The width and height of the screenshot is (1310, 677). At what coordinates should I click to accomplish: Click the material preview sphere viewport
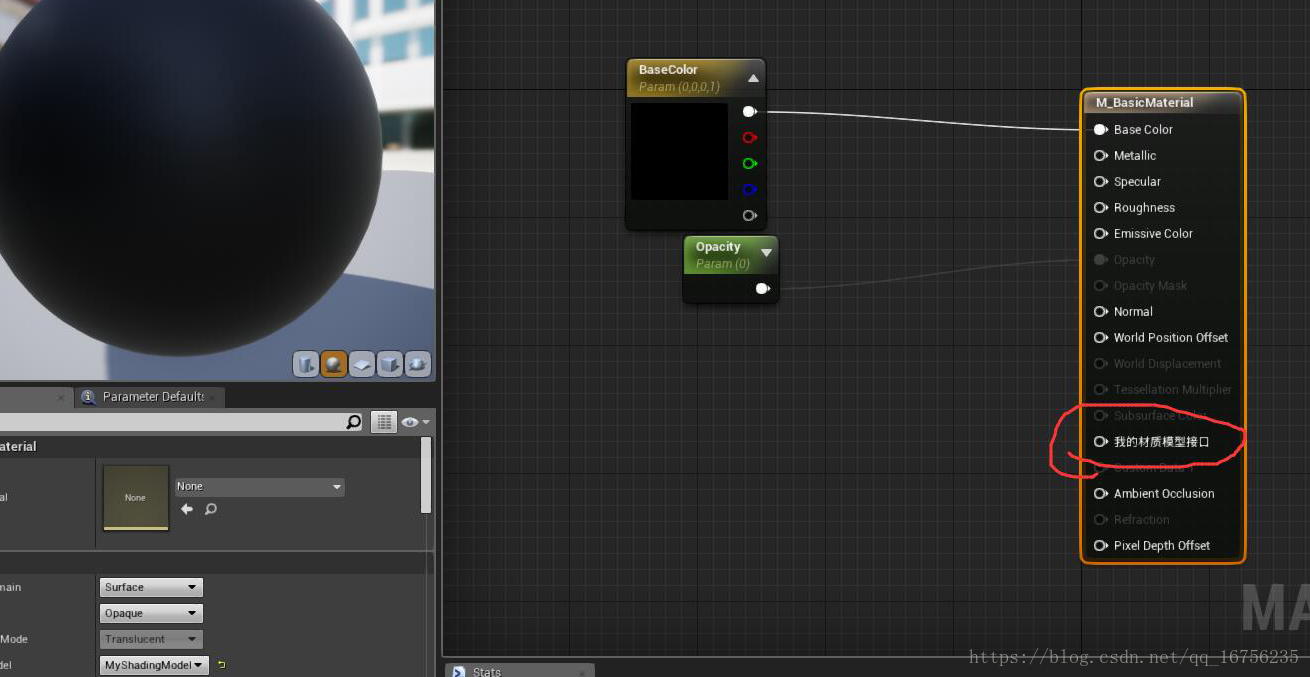pos(190,180)
